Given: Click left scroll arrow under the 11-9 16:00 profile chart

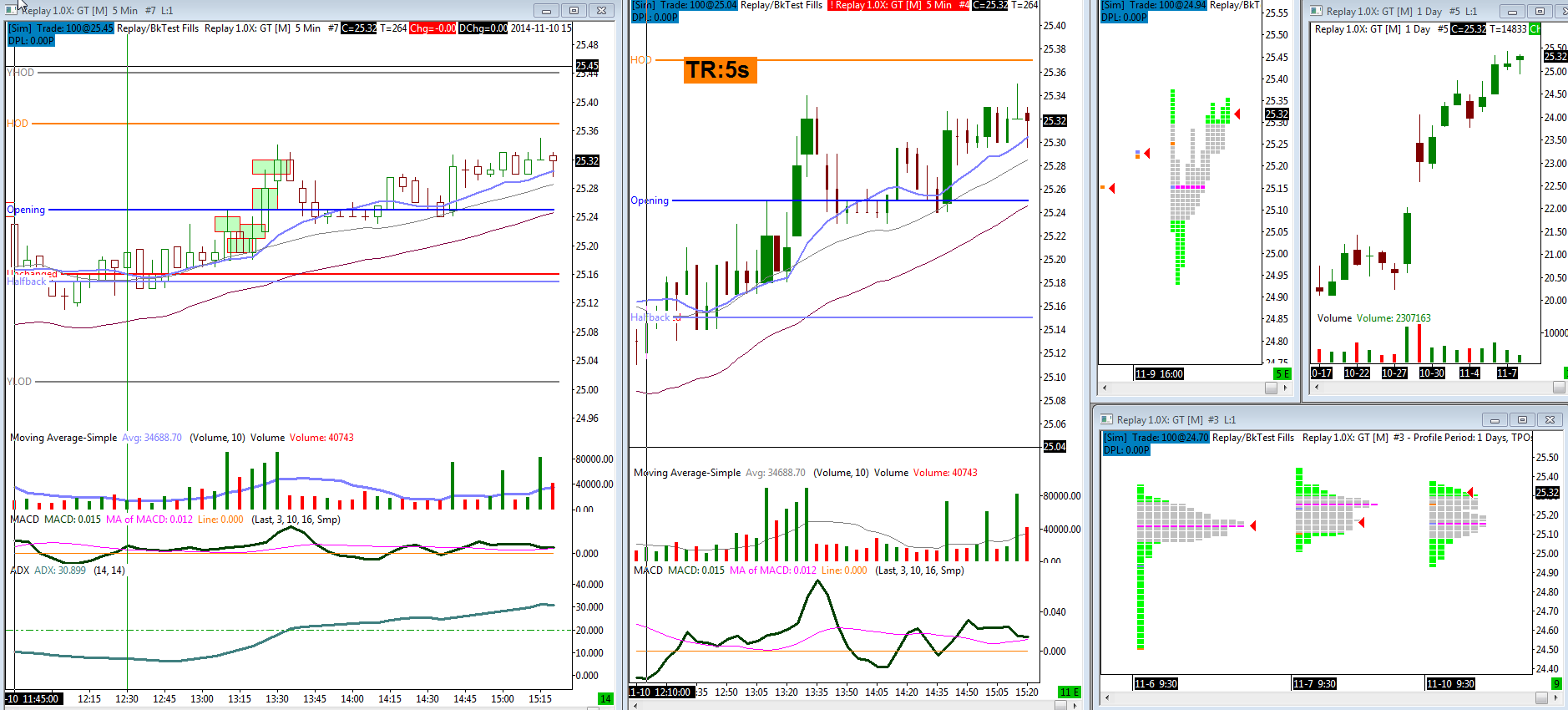Looking at the screenshot, I should [1105, 388].
